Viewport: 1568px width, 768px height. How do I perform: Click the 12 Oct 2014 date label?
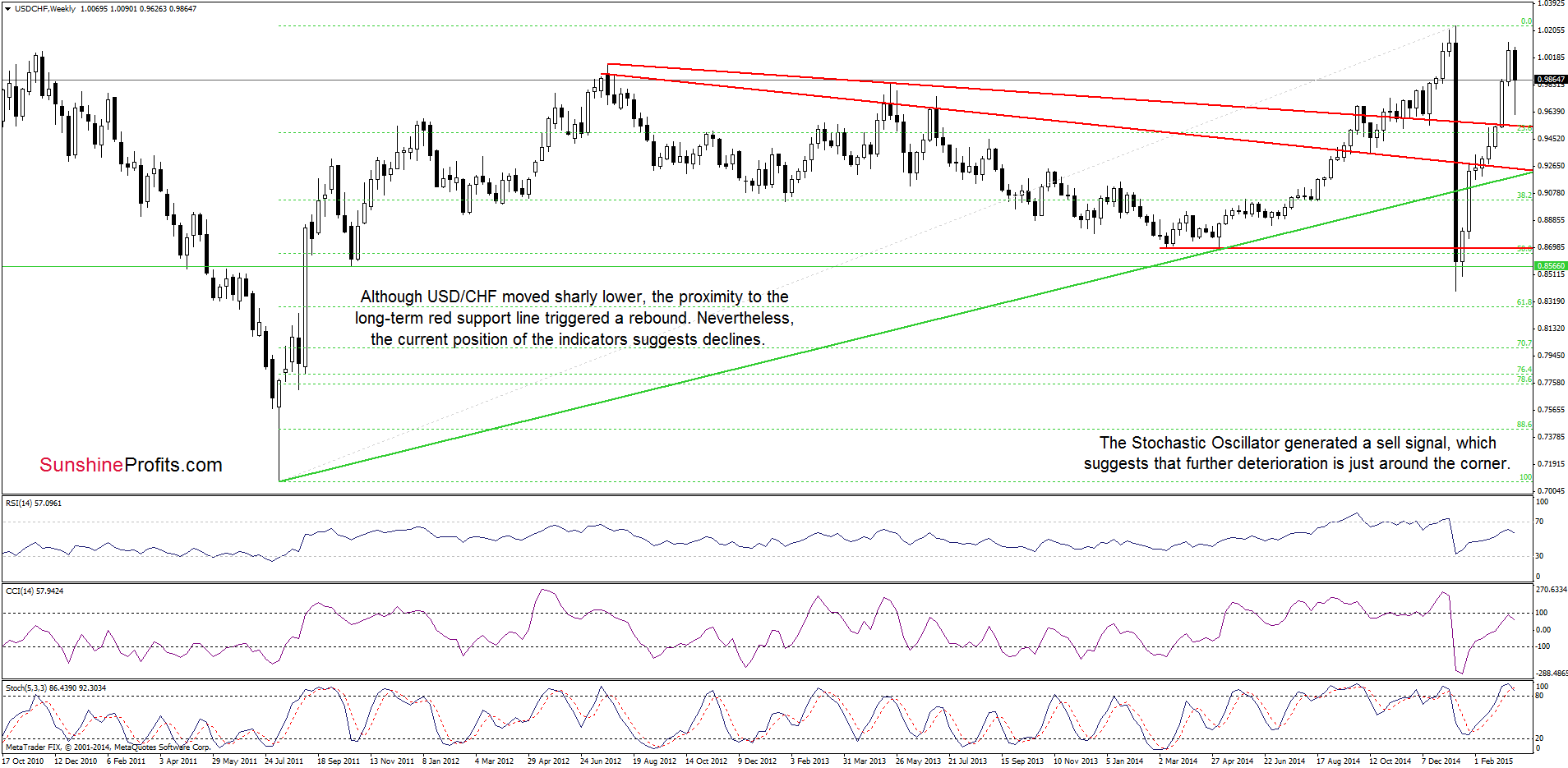click(1390, 761)
